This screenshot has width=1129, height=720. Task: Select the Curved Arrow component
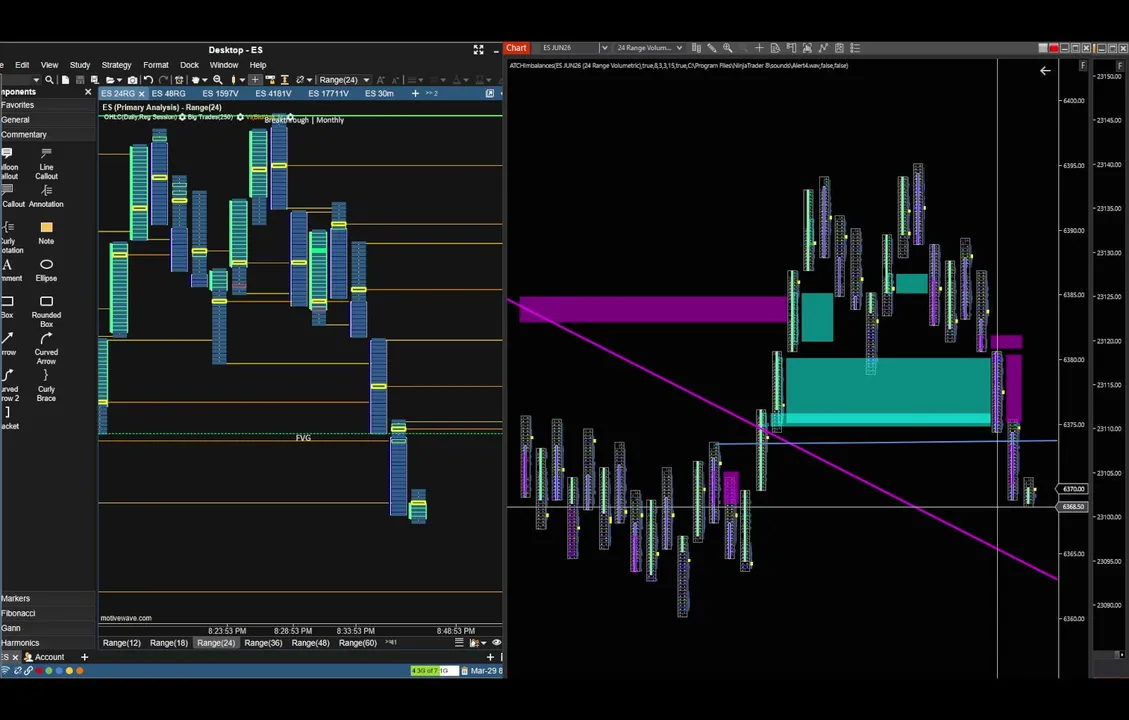coord(46,348)
